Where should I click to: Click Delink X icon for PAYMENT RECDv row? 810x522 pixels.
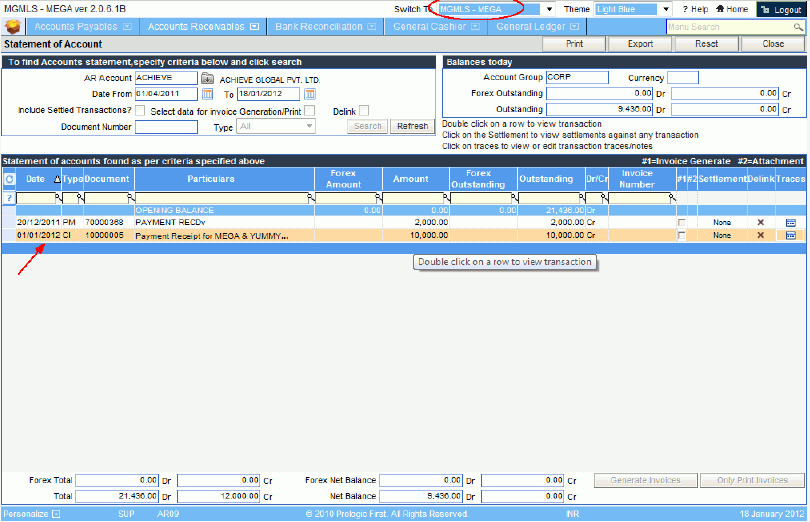click(760, 222)
